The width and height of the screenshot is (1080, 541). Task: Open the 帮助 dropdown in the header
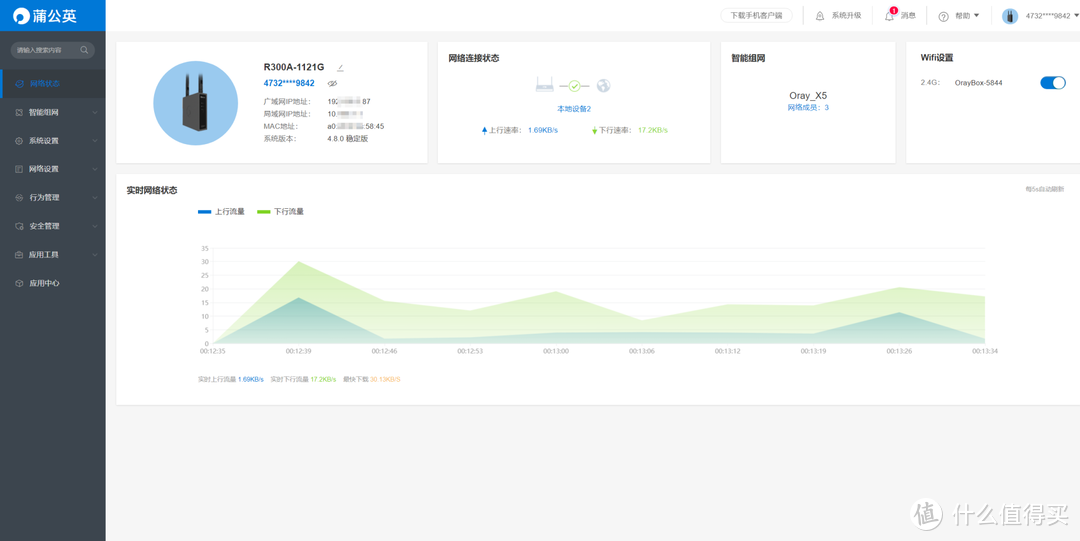[x=959, y=16]
